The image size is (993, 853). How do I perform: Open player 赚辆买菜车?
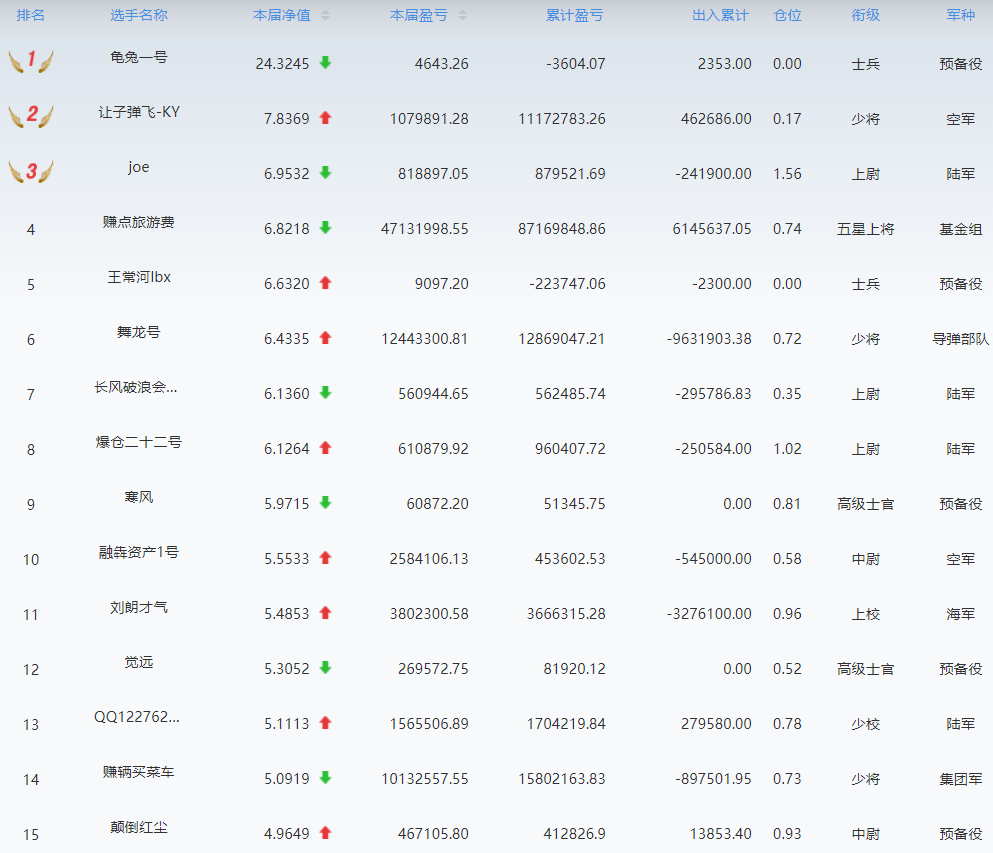pyautogui.click(x=139, y=772)
